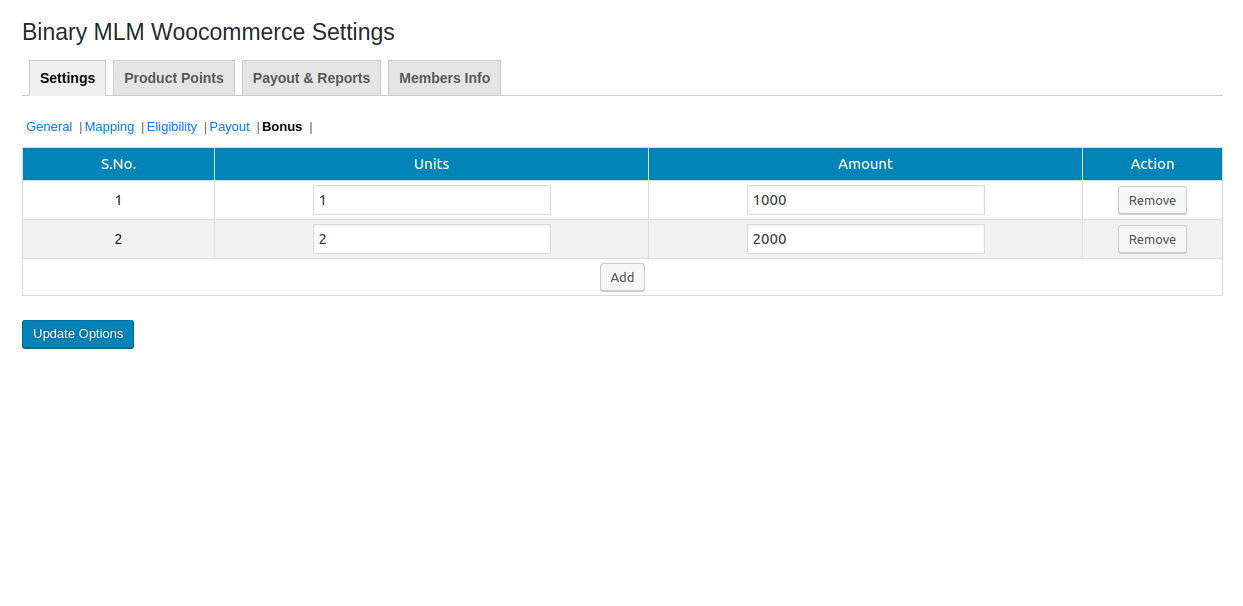Viewport: 1243px width, 606px height.
Task: Select the Mapping sub-menu link
Action: point(109,127)
